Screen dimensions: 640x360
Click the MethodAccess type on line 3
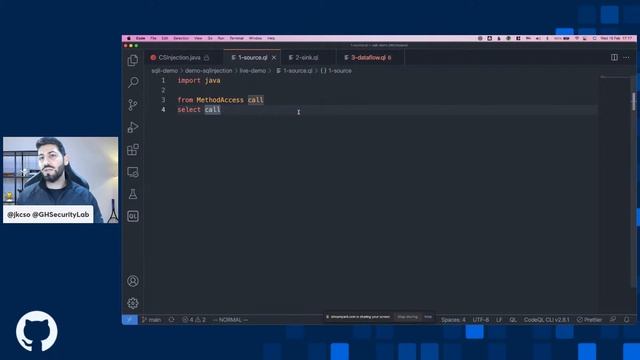point(220,100)
